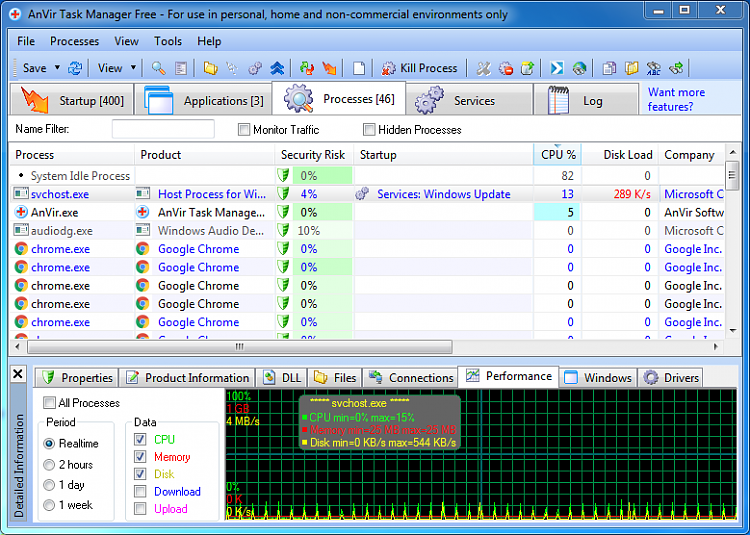Select the 2 hours period option
750x535 pixels.
49,465
